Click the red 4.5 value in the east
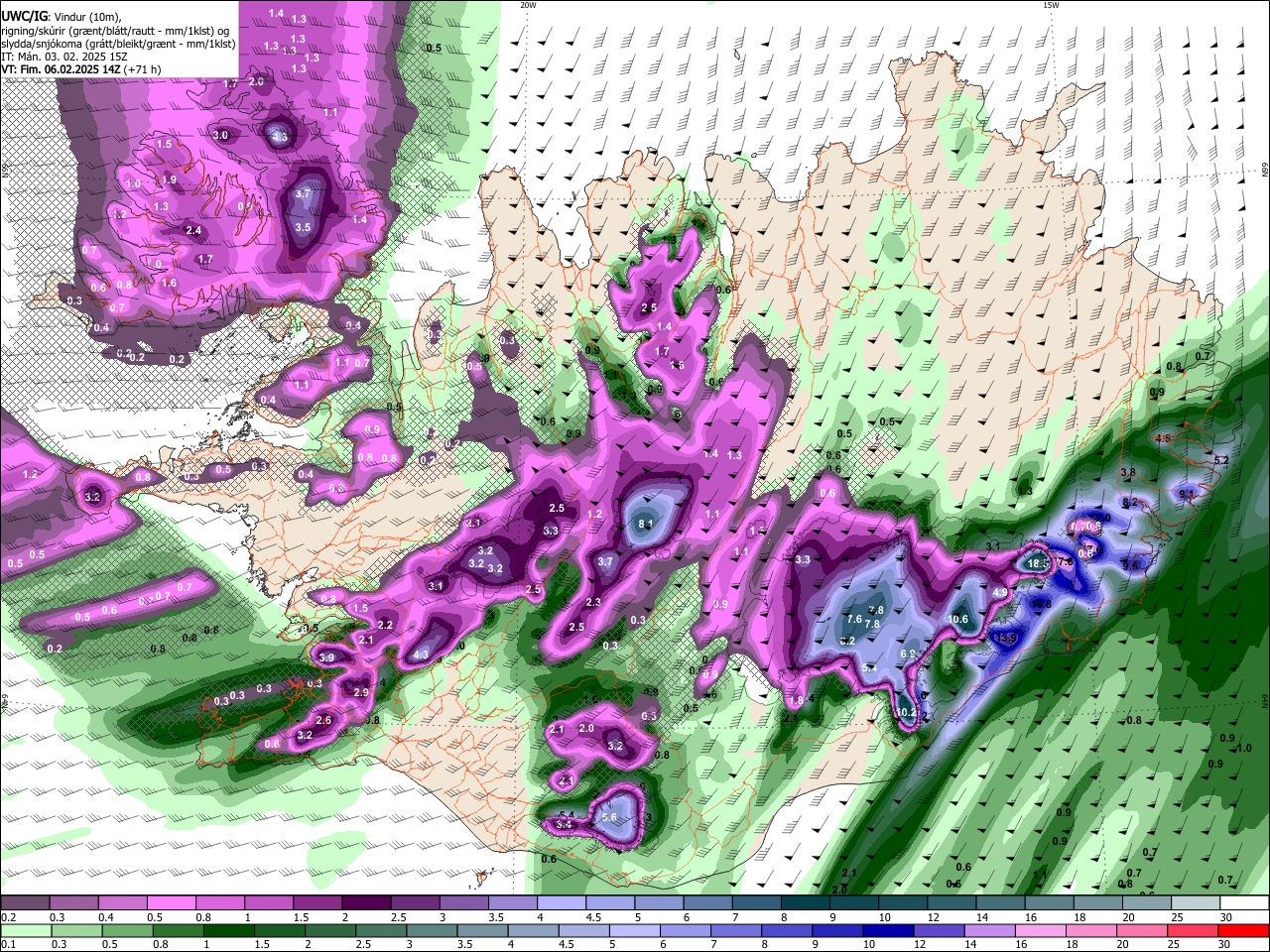The height and width of the screenshot is (952, 1270). [1165, 438]
